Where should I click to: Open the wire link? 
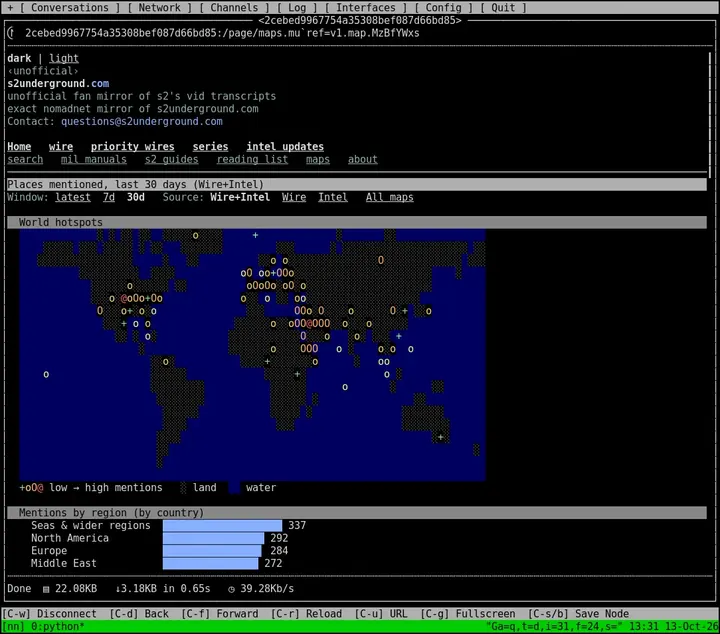(x=61, y=146)
